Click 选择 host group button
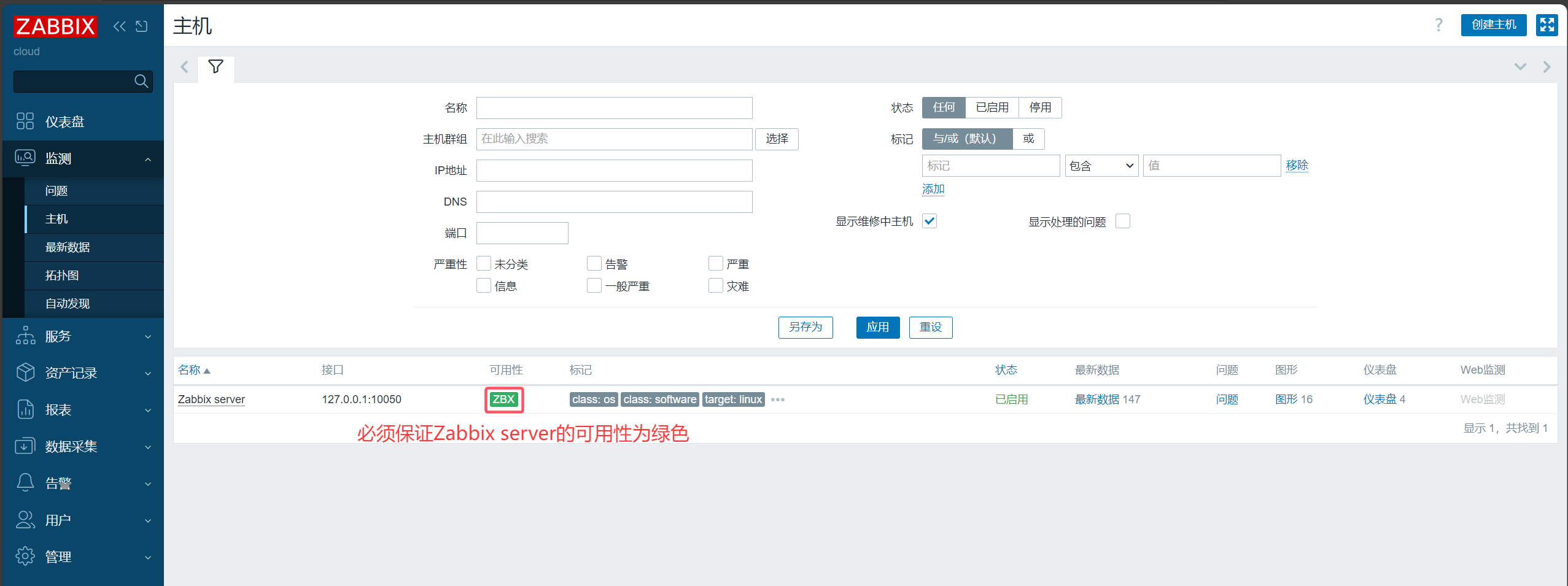This screenshot has width=1568, height=586. click(x=777, y=139)
